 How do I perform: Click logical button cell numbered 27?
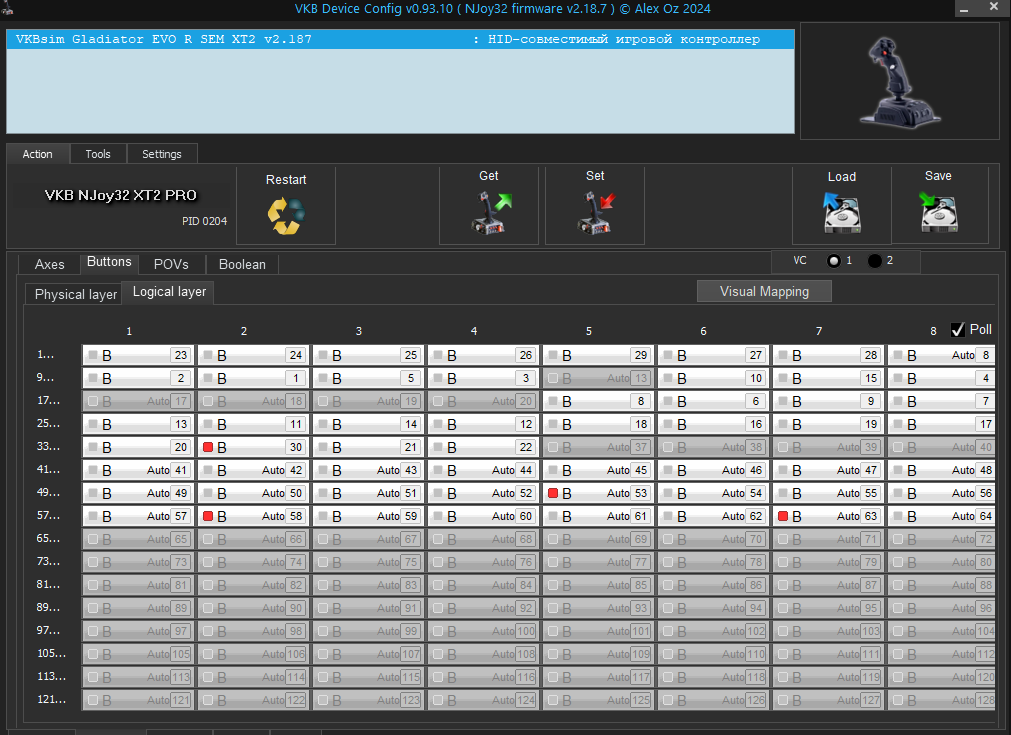[713, 355]
